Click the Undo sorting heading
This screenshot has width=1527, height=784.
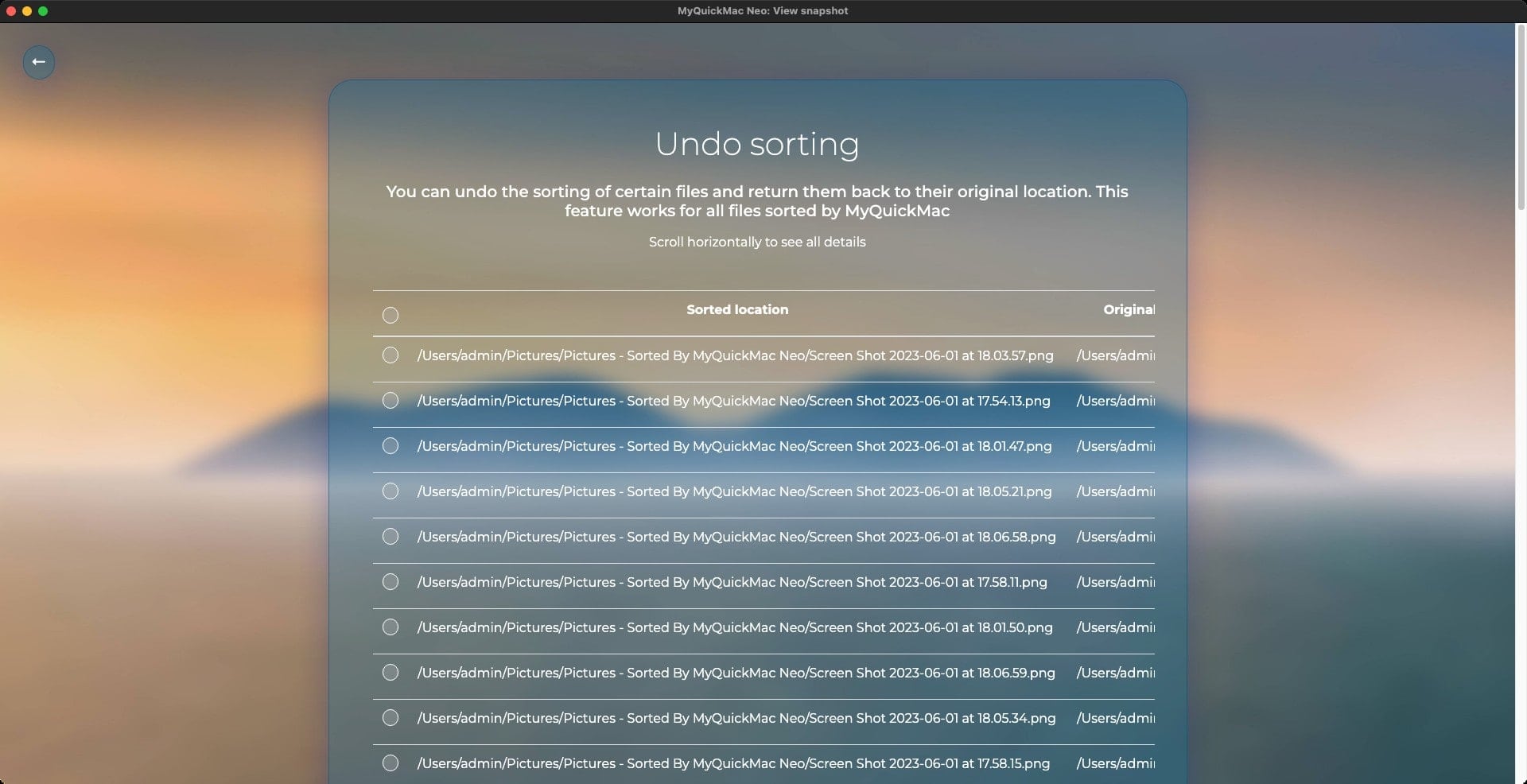pyautogui.click(x=757, y=145)
